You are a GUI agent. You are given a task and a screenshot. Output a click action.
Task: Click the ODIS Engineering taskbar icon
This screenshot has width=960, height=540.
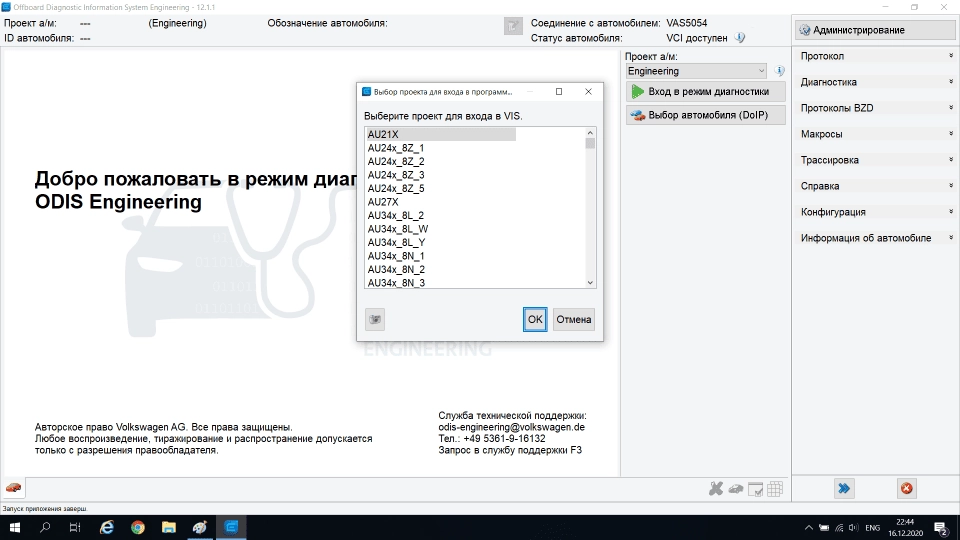[x=231, y=527]
